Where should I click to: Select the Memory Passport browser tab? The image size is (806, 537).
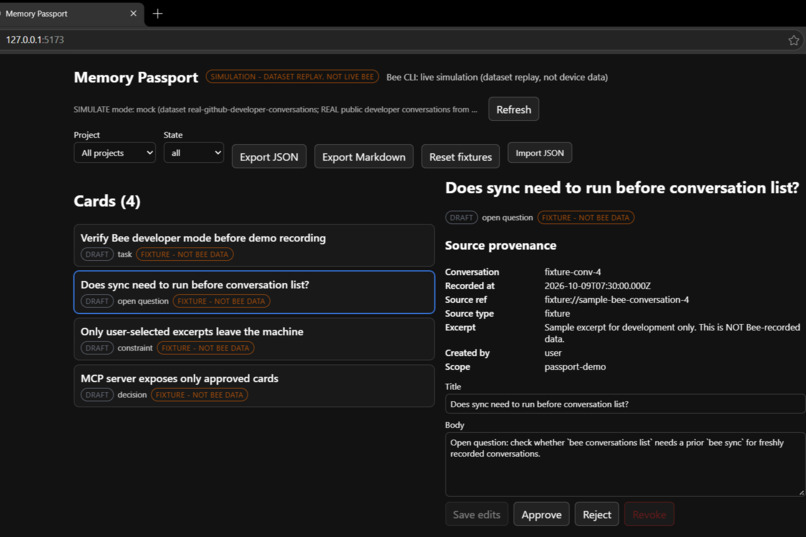click(x=69, y=14)
